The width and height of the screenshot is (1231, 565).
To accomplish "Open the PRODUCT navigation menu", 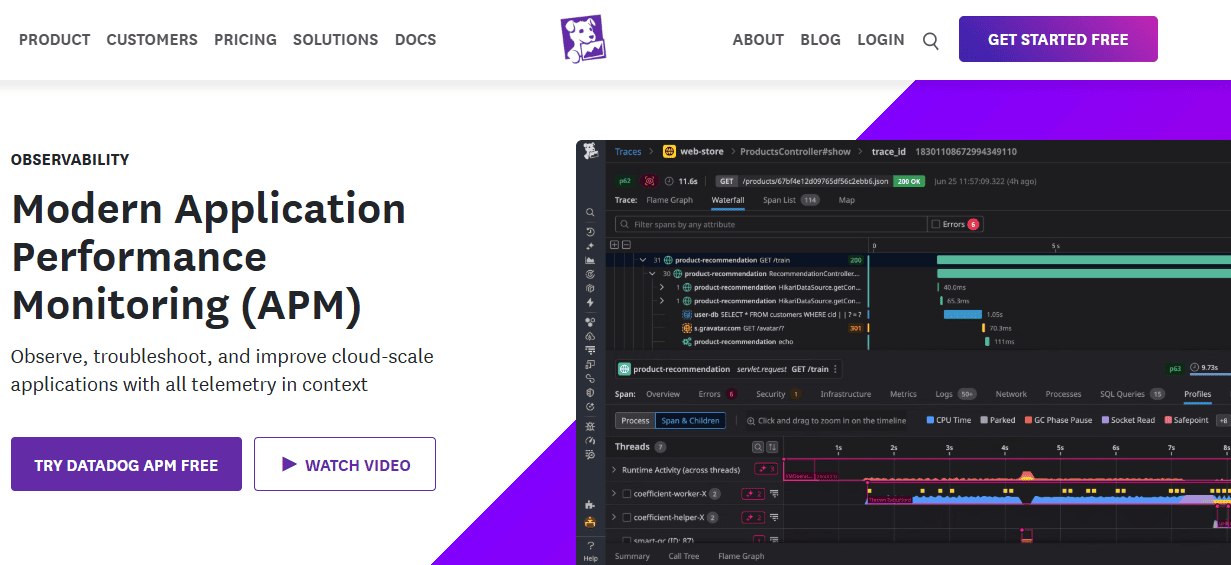I will 55,40.
